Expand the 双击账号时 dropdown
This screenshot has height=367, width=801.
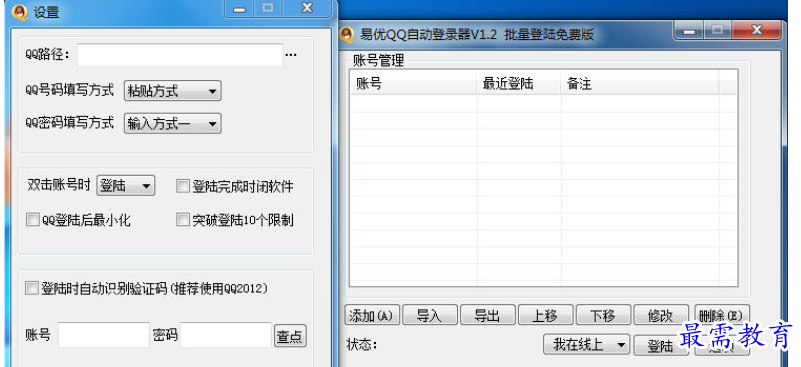click(126, 186)
